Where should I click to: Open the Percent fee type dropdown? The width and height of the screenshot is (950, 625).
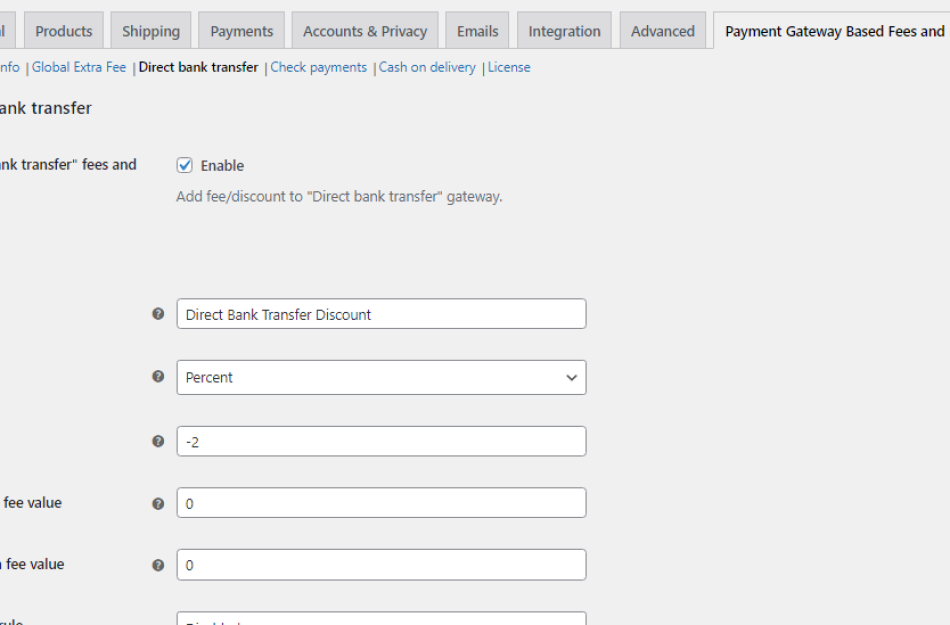(x=380, y=377)
